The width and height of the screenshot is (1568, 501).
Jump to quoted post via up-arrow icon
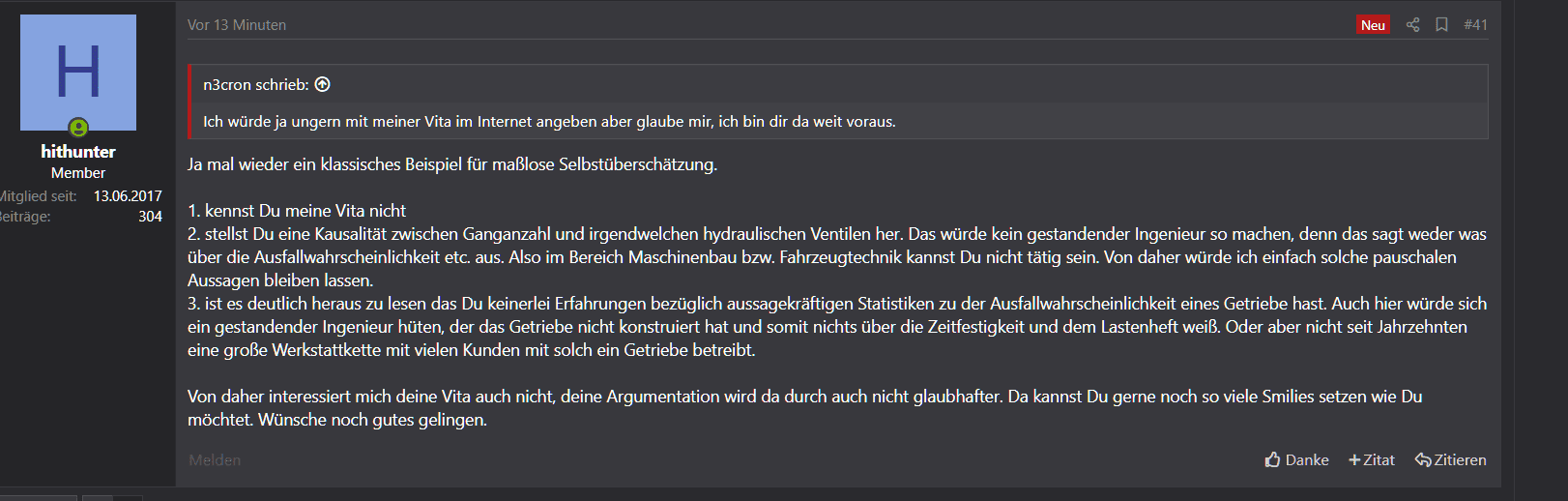point(323,84)
